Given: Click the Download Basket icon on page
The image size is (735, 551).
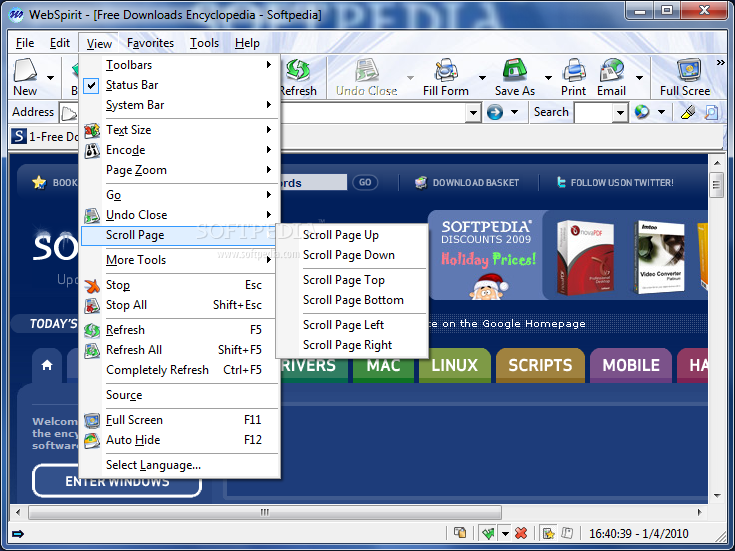Looking at the screenshot, I should tap(421, 182).
